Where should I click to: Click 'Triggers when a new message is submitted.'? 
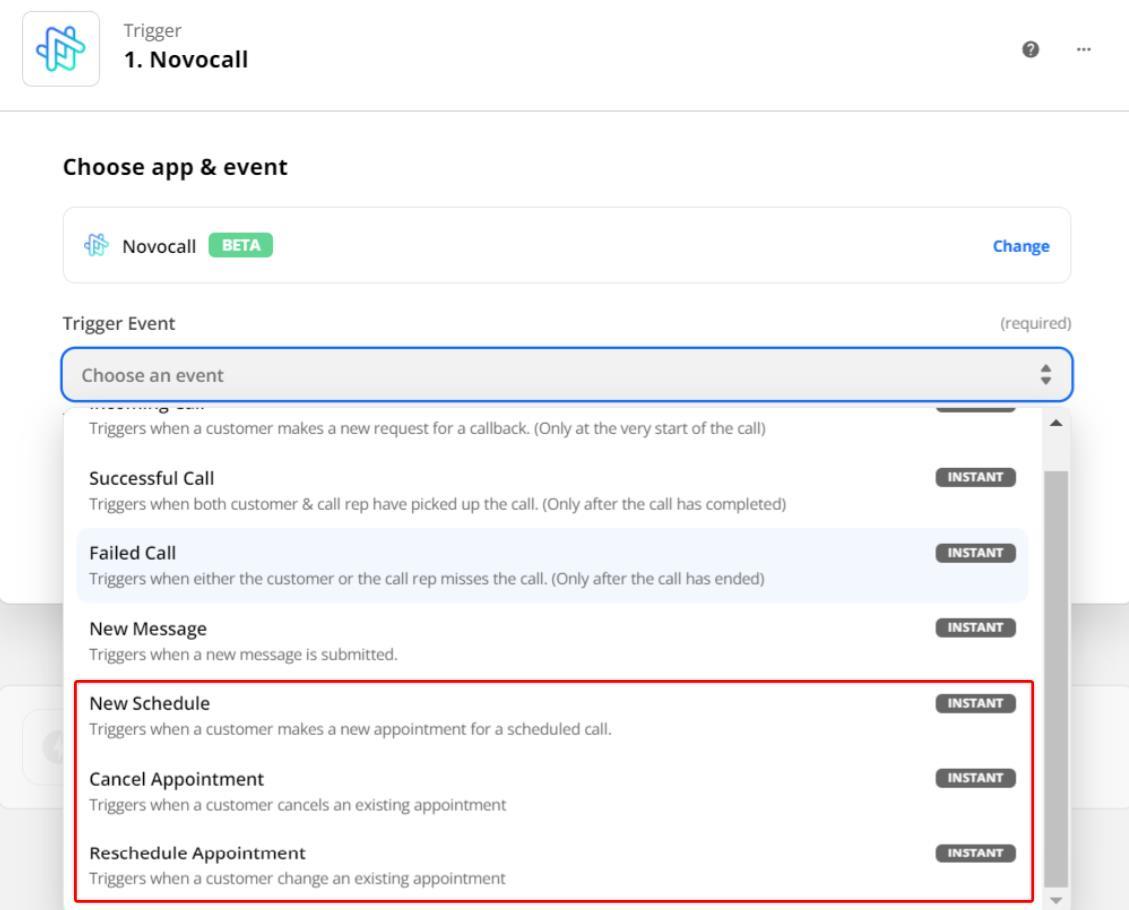243,654
